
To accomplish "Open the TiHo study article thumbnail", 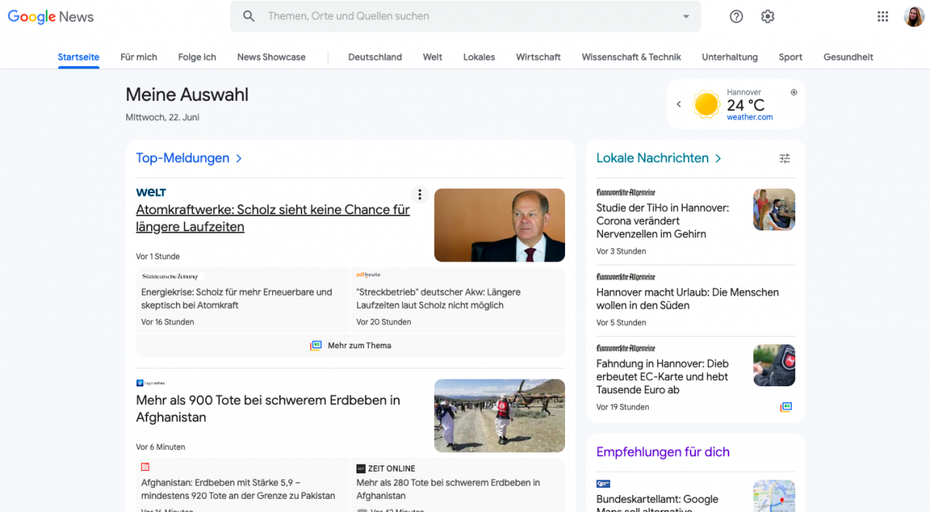I will coord(774,209).
